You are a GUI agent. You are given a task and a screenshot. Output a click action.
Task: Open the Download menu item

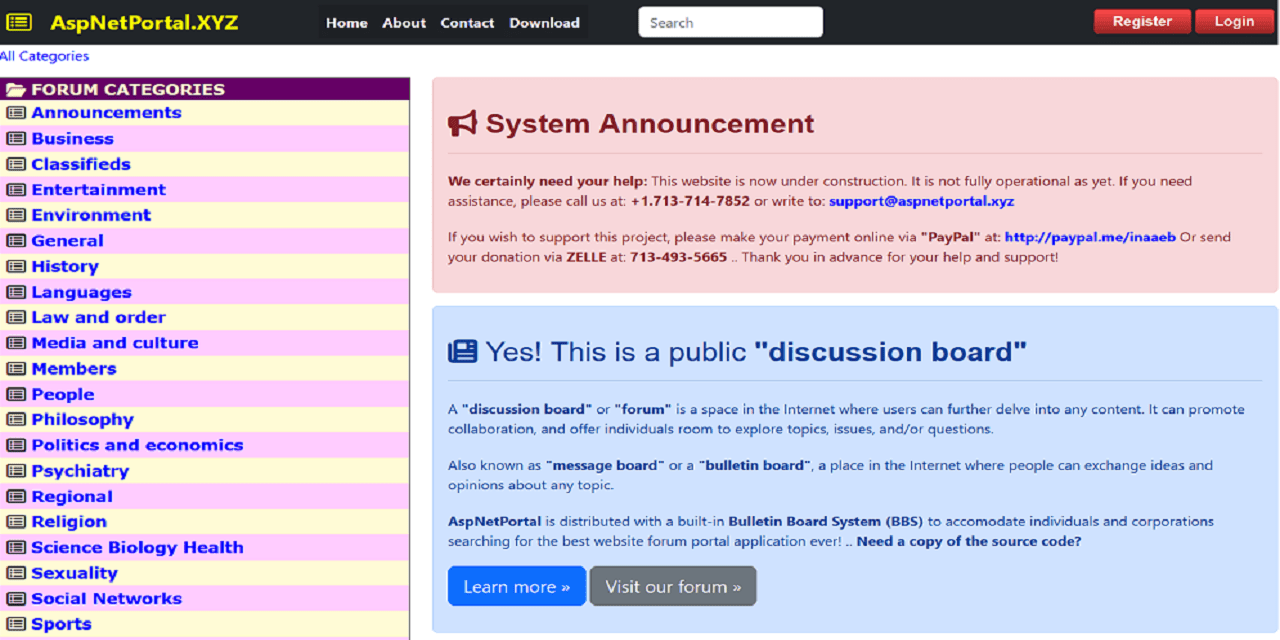coord(544,22)
